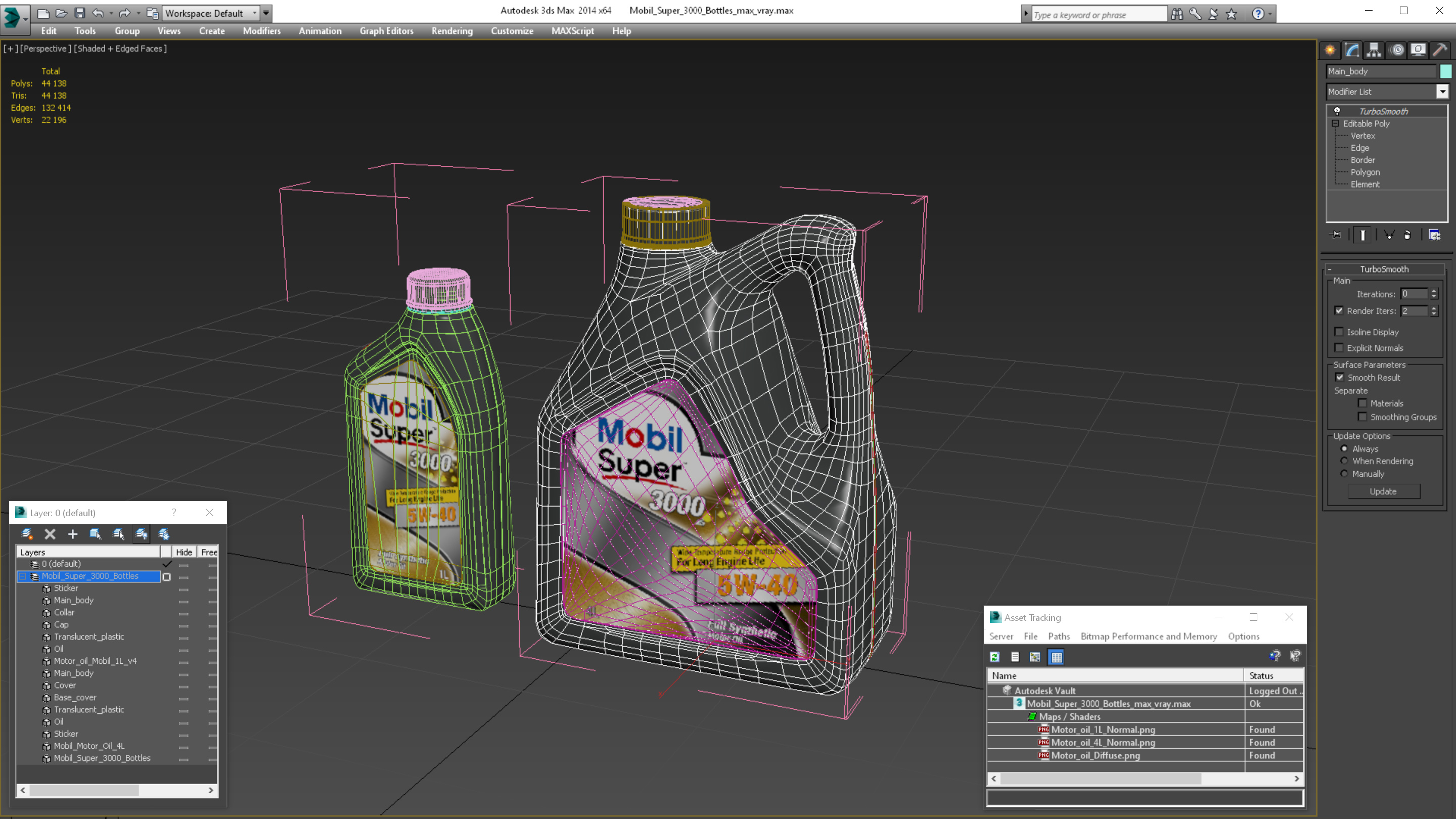
Task: Select the Always update option
Action: click(1344, 448)
